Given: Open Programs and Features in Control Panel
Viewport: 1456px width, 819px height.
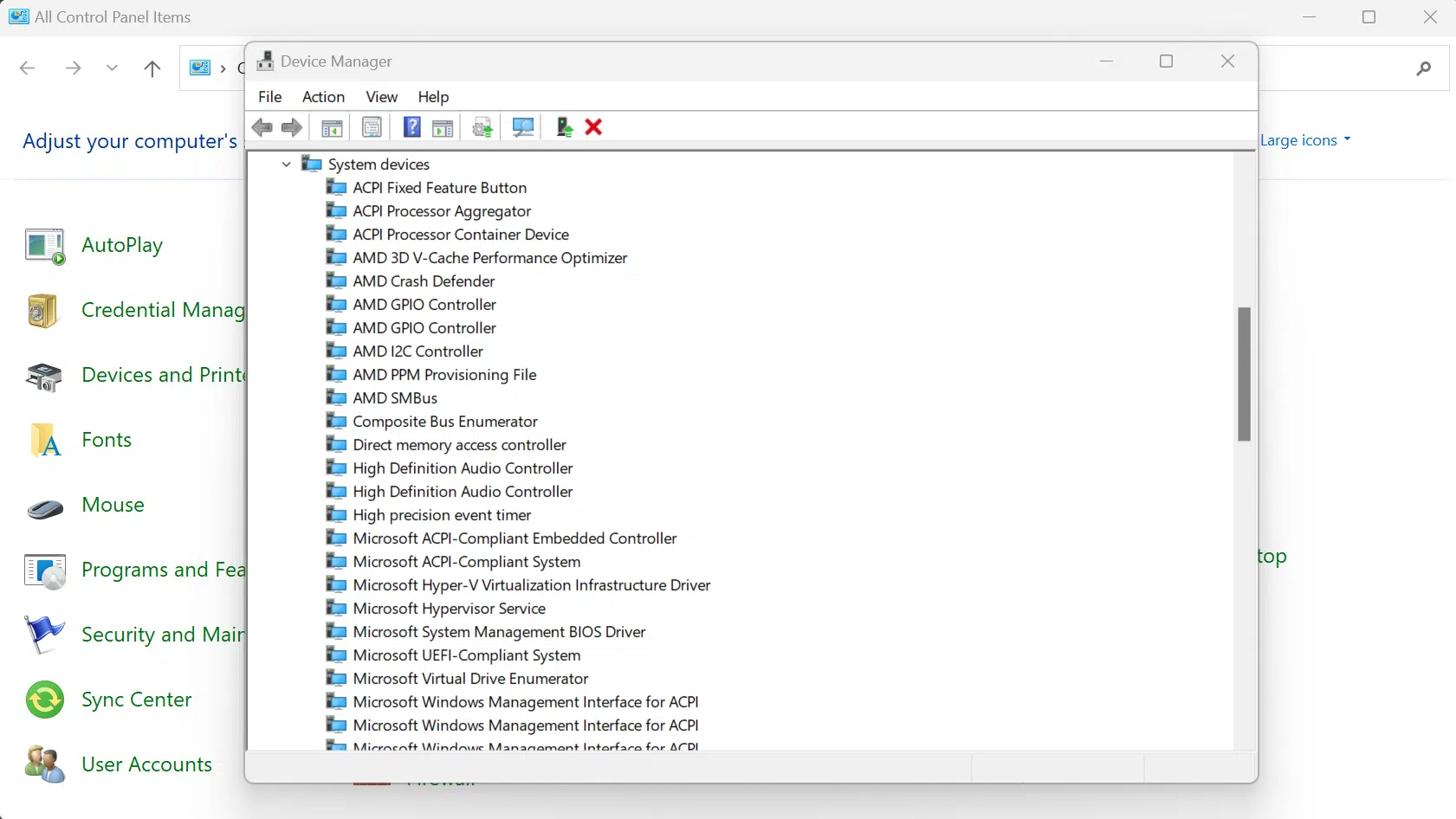Looking at the screenshot, I should point(134,570).
